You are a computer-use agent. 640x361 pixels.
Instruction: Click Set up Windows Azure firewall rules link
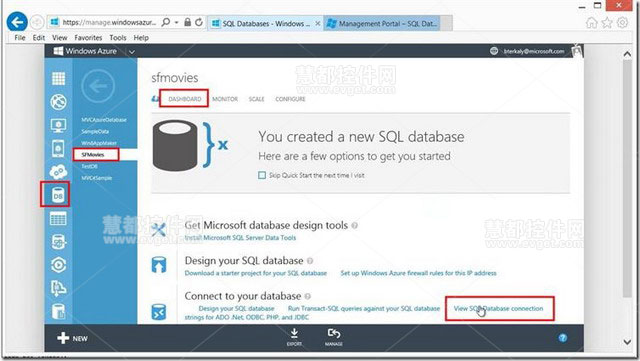(418, 273)
